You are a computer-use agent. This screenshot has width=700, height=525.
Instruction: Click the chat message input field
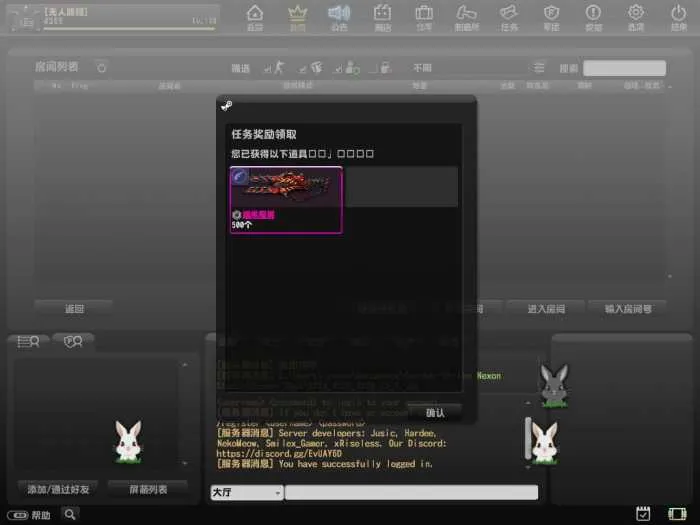pyautogui.click(x=411, y=492)
